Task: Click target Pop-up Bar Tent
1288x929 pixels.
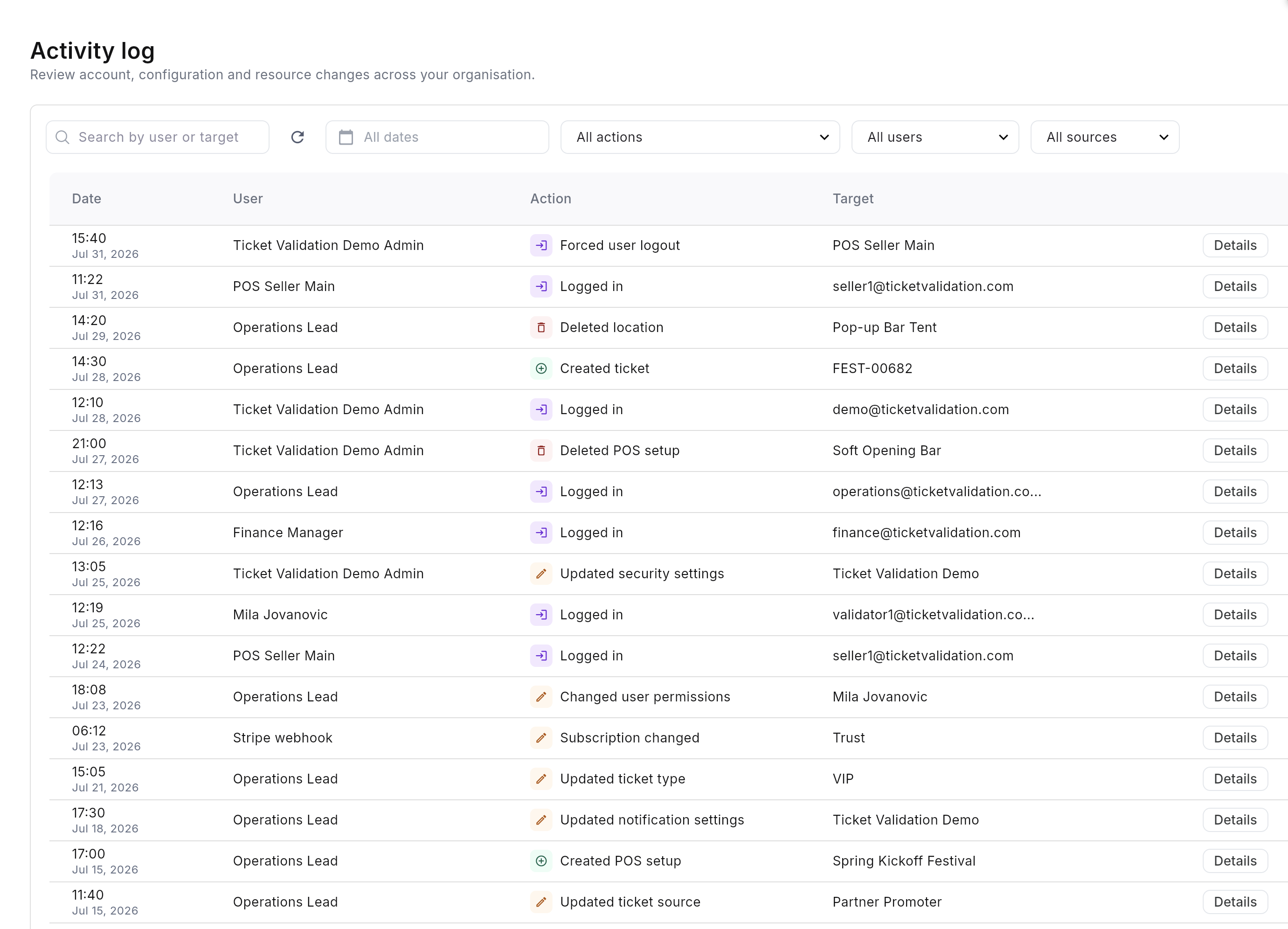Action: 884,328
